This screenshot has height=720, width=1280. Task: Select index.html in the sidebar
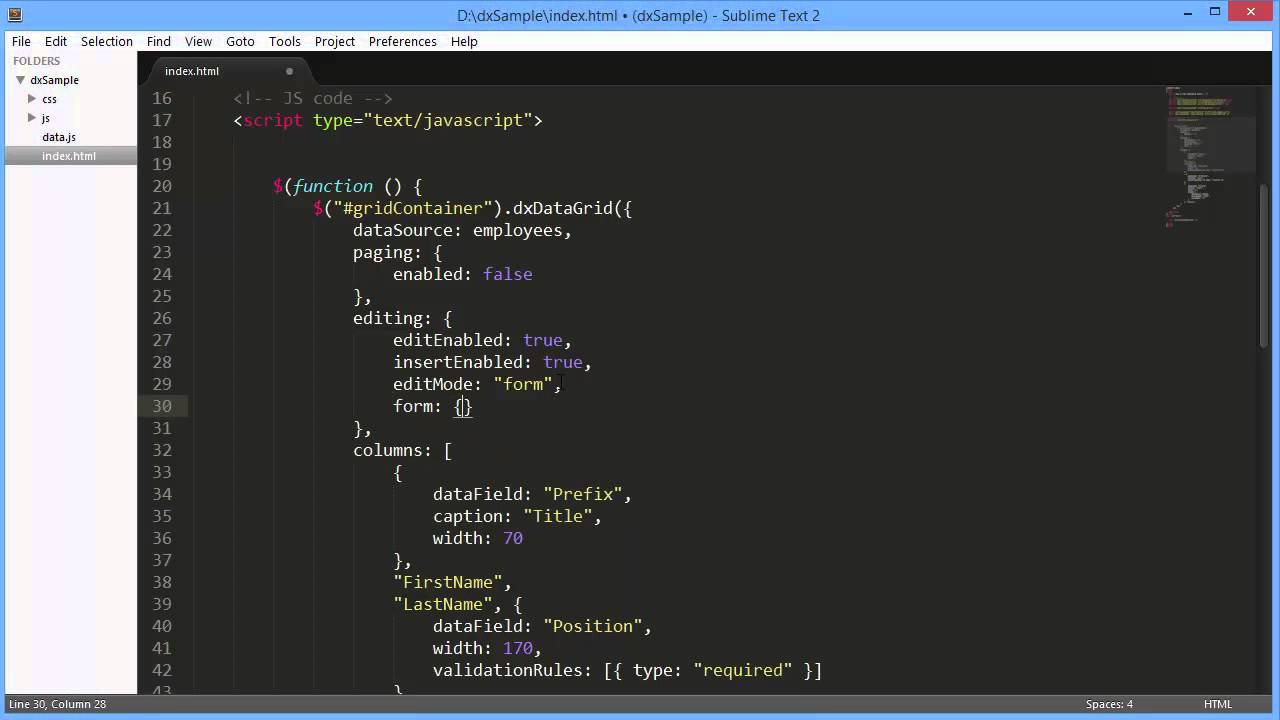[69, 156]
